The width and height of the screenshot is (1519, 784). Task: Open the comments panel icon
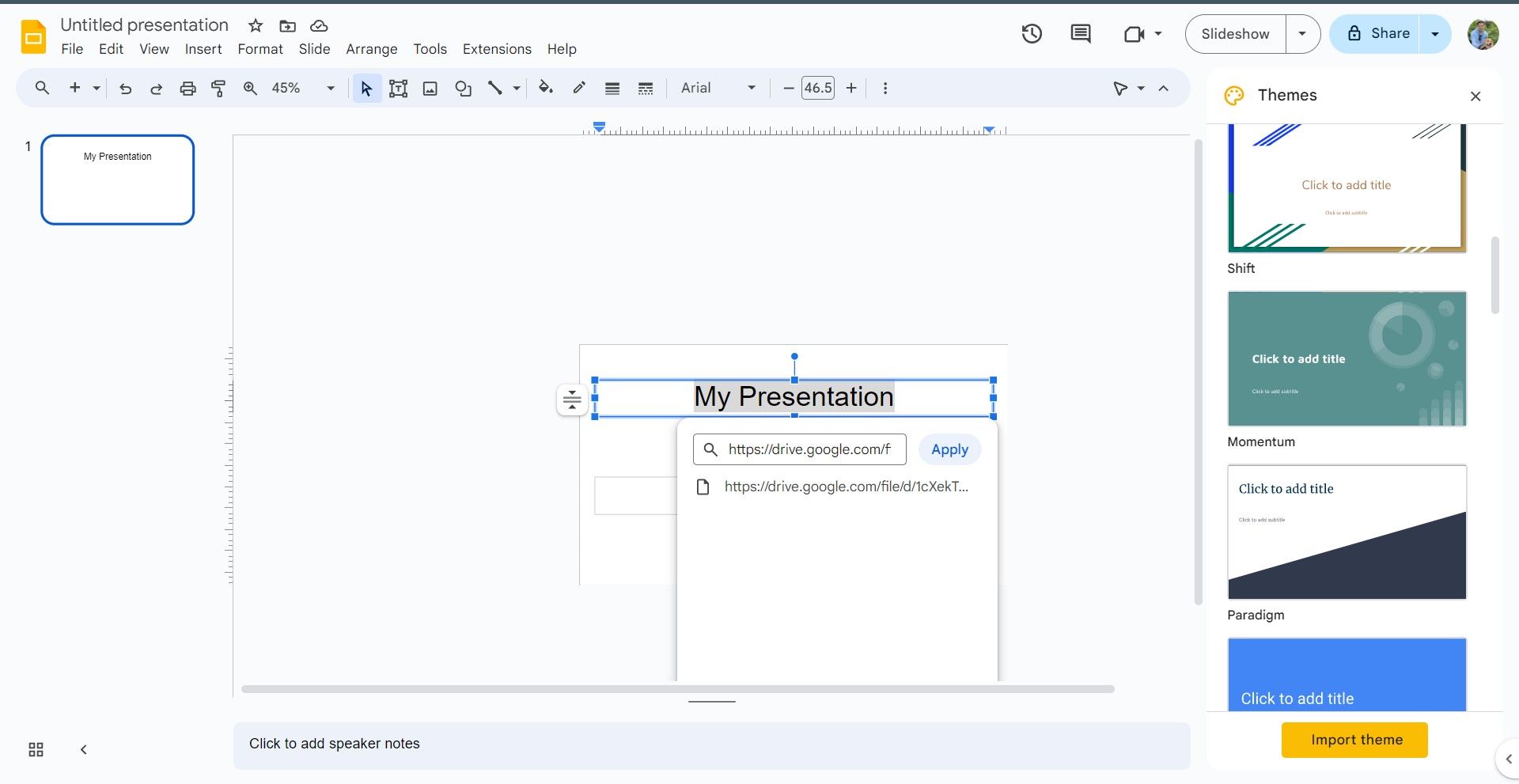1080,34
